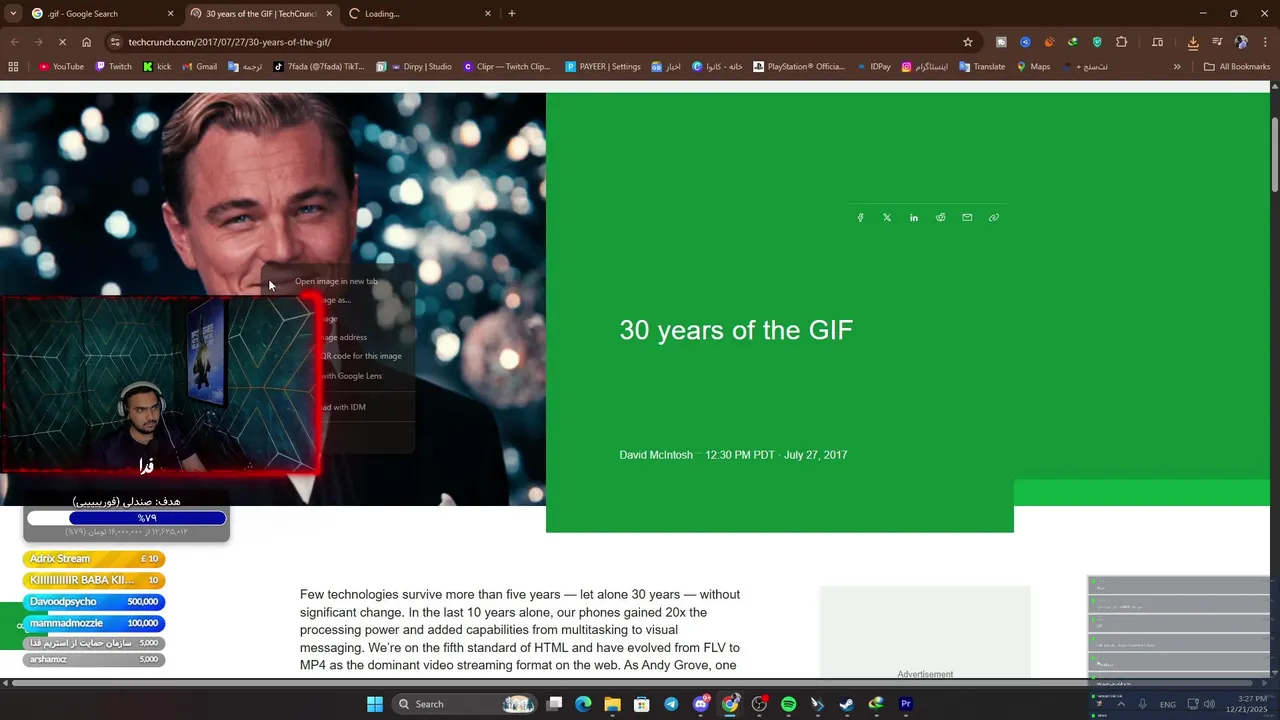1280x720 pixels.
Task: Open the media controls music-note icon
Action: (x=1217, y=42)
